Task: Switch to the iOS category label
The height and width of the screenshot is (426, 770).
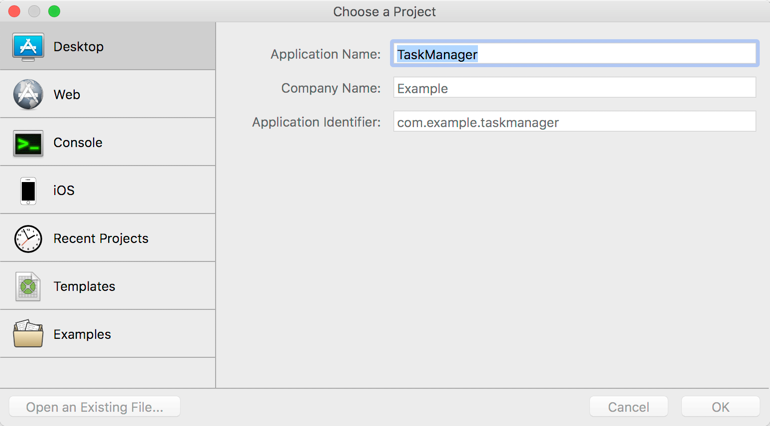Action: tap(64, 190)
